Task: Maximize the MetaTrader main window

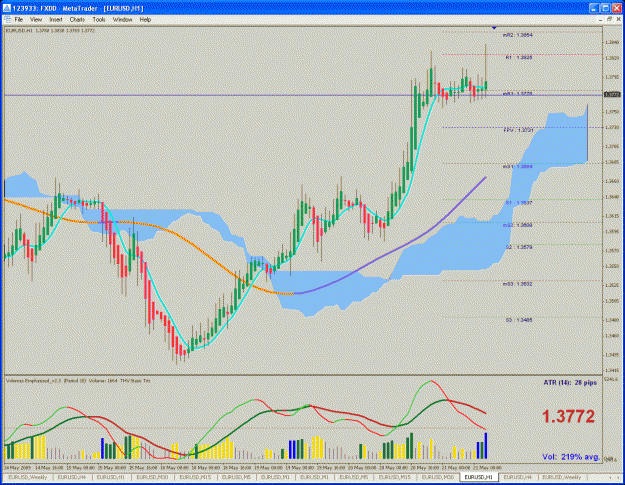Action: (605, 8)
